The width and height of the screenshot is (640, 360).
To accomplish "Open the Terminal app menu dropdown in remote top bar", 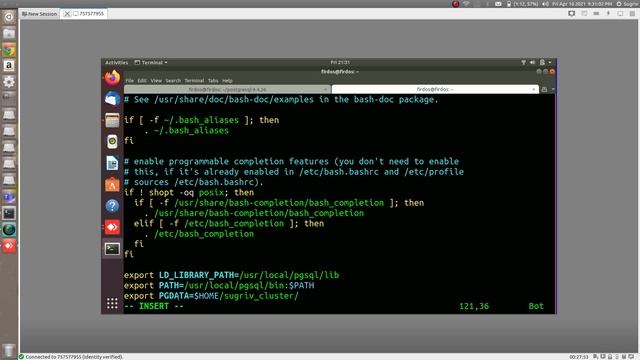I will (151, 62).
